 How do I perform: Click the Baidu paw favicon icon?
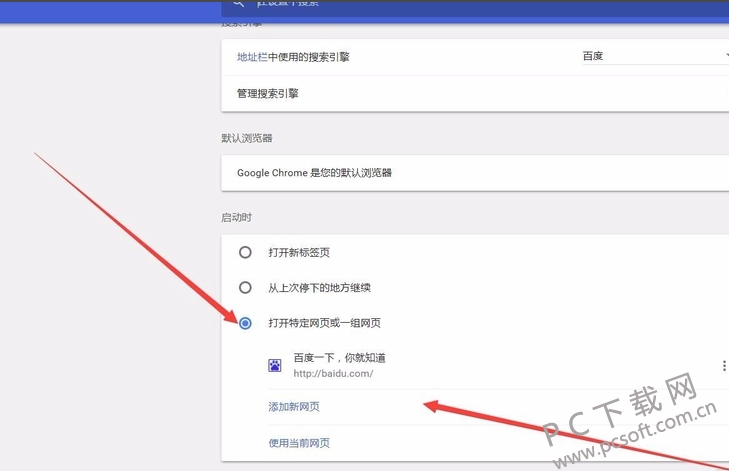[x=275, y=365]
